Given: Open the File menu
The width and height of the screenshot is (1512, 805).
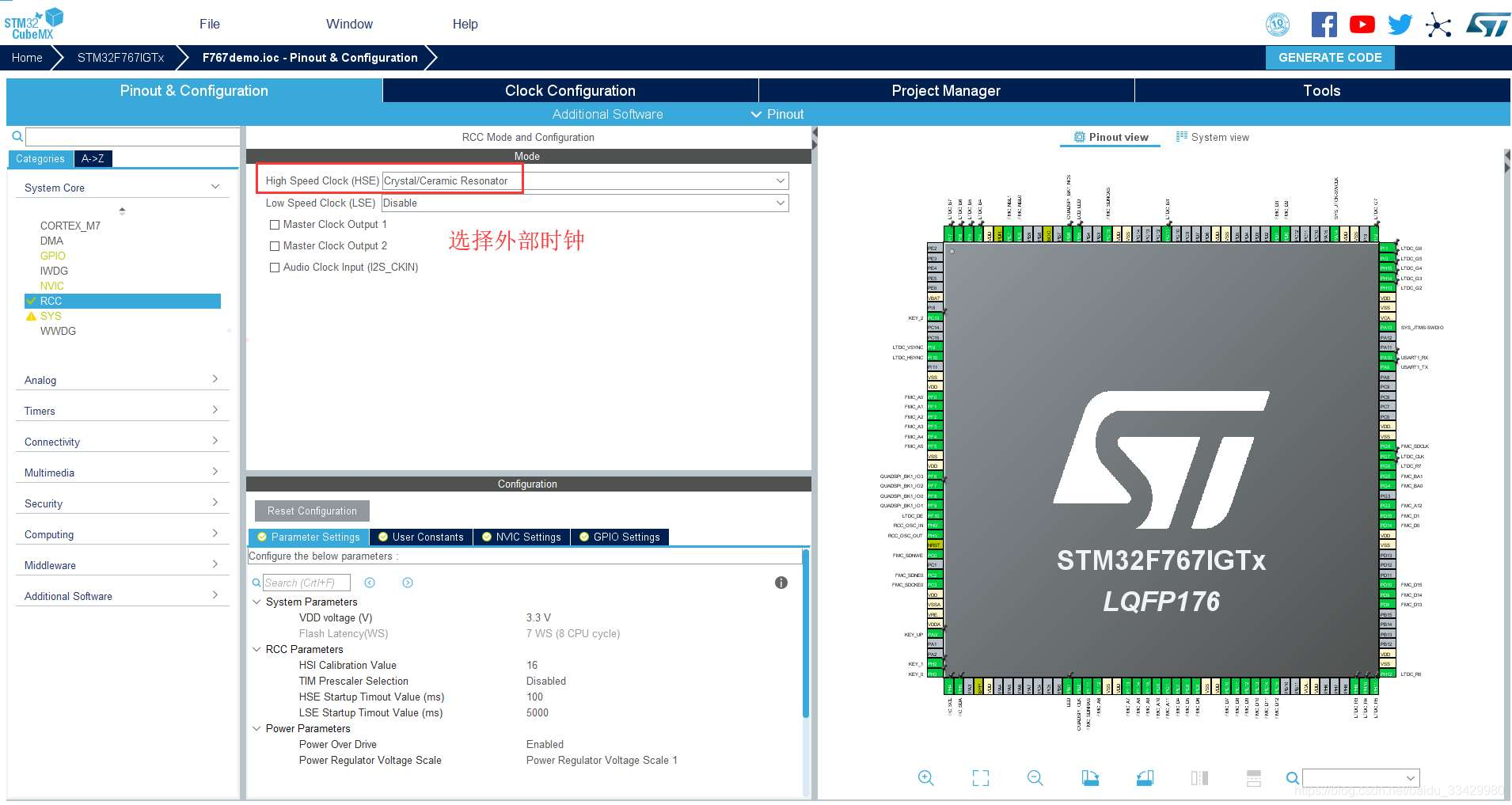Looking at the screenshot, I should tap(210, 24).
